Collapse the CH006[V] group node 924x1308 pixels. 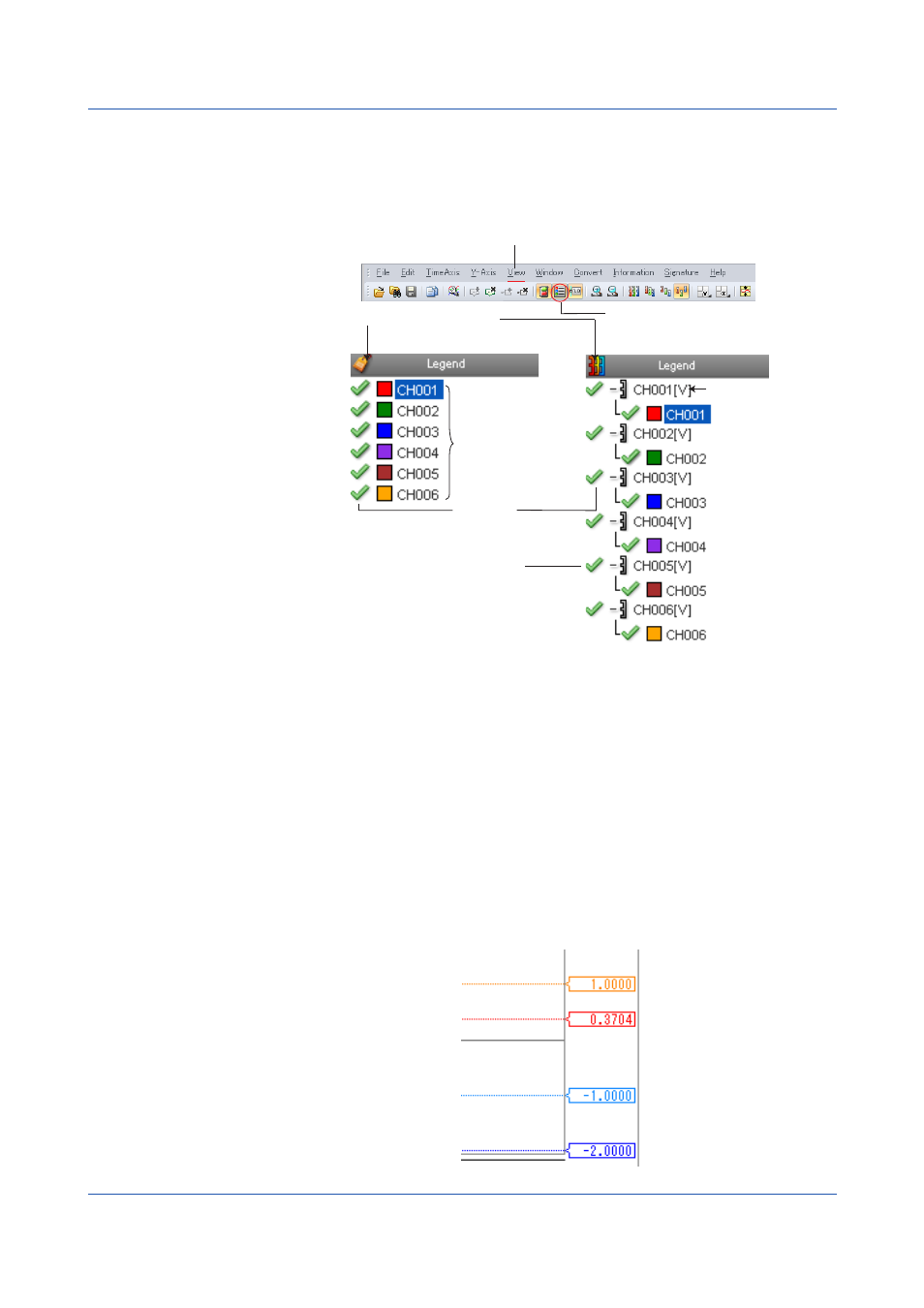pos(614,609)
